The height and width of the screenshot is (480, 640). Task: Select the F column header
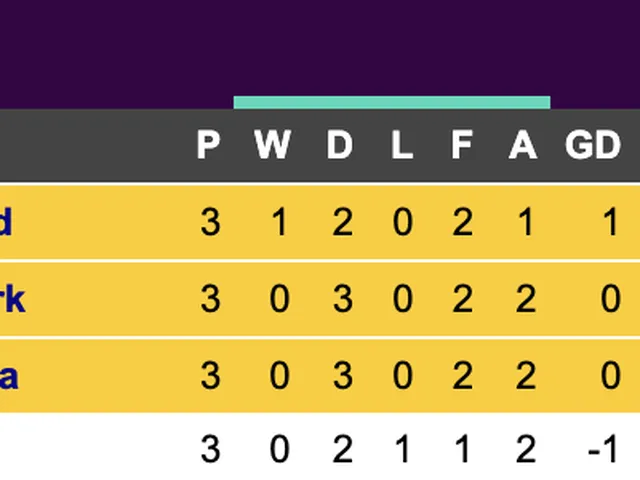461,146
